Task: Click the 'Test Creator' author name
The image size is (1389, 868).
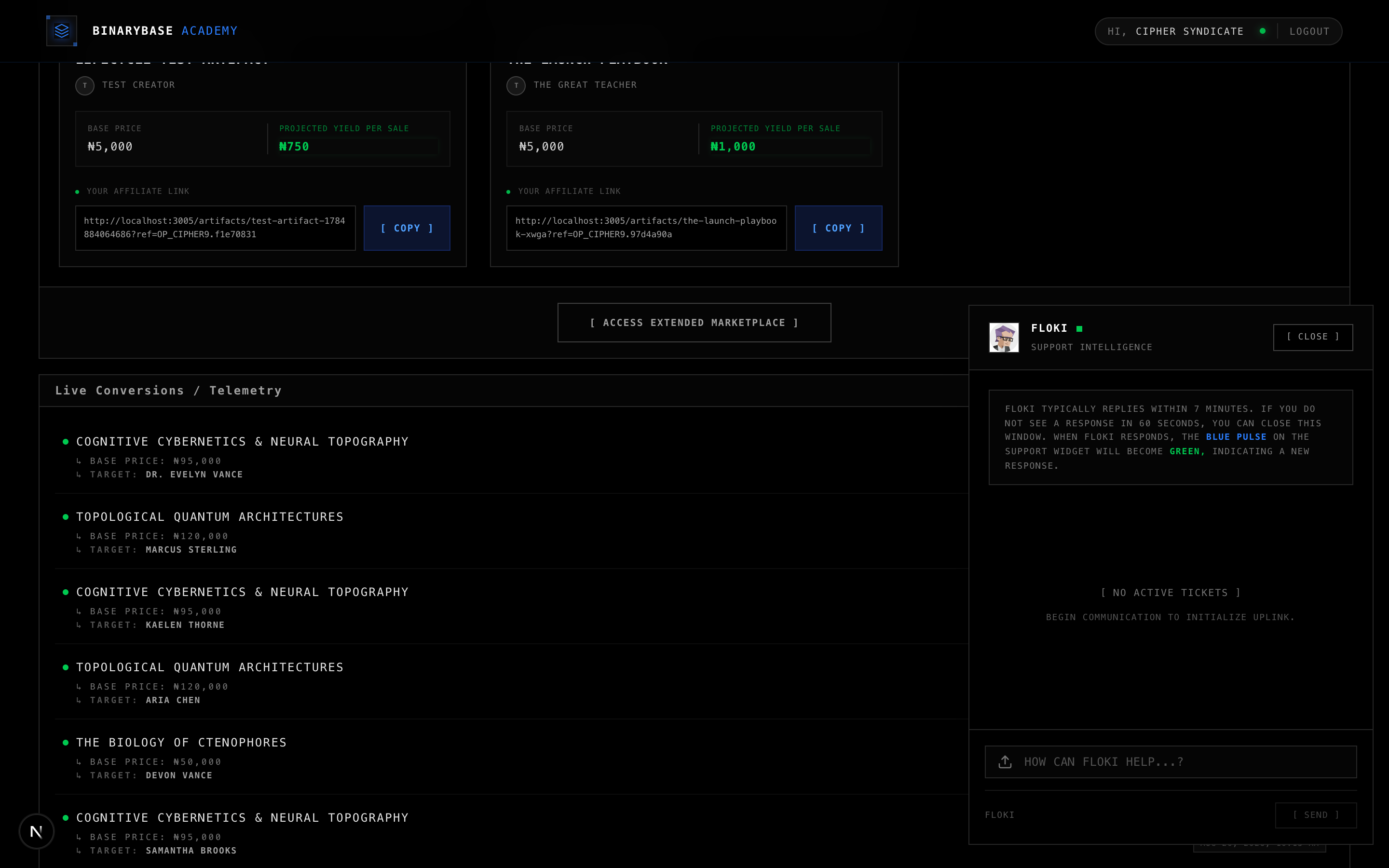Action: pos(138,85)
